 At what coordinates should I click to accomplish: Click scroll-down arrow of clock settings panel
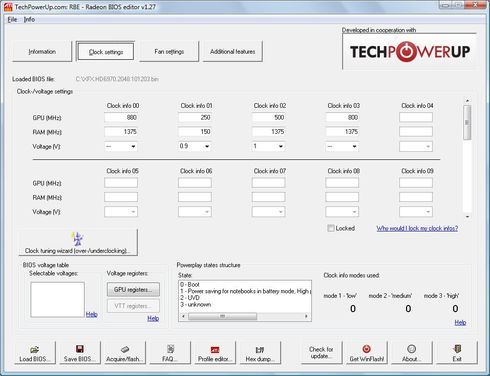click(467, 217)
